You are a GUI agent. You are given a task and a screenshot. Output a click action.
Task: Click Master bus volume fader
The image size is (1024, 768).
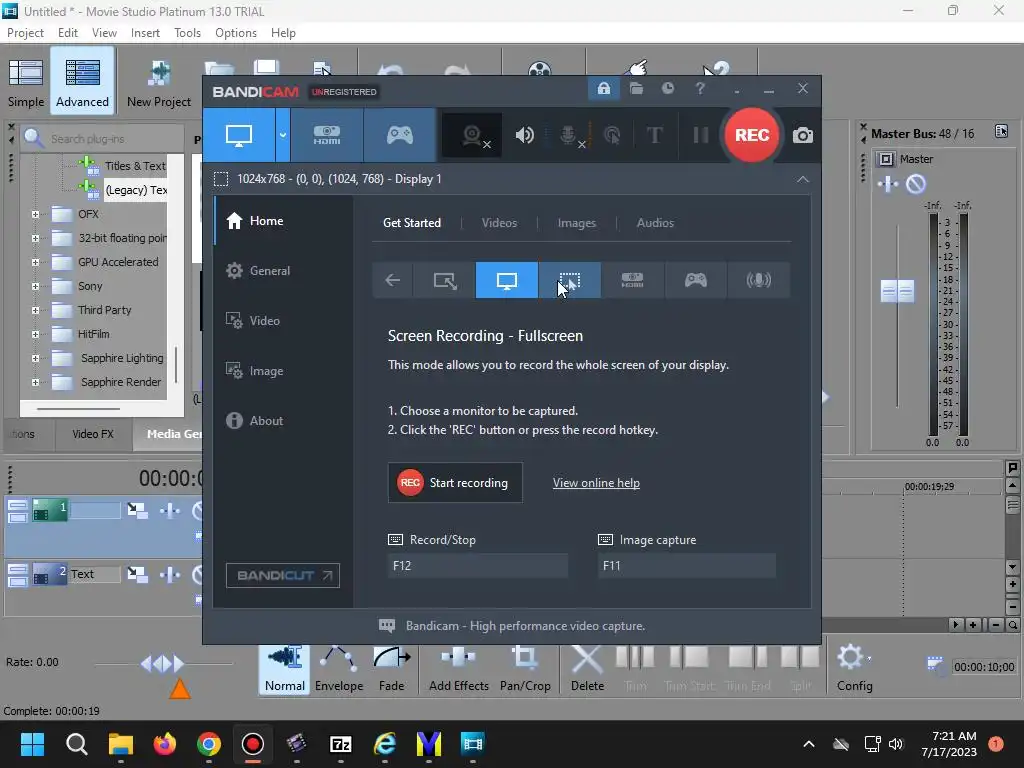point(897,291)
